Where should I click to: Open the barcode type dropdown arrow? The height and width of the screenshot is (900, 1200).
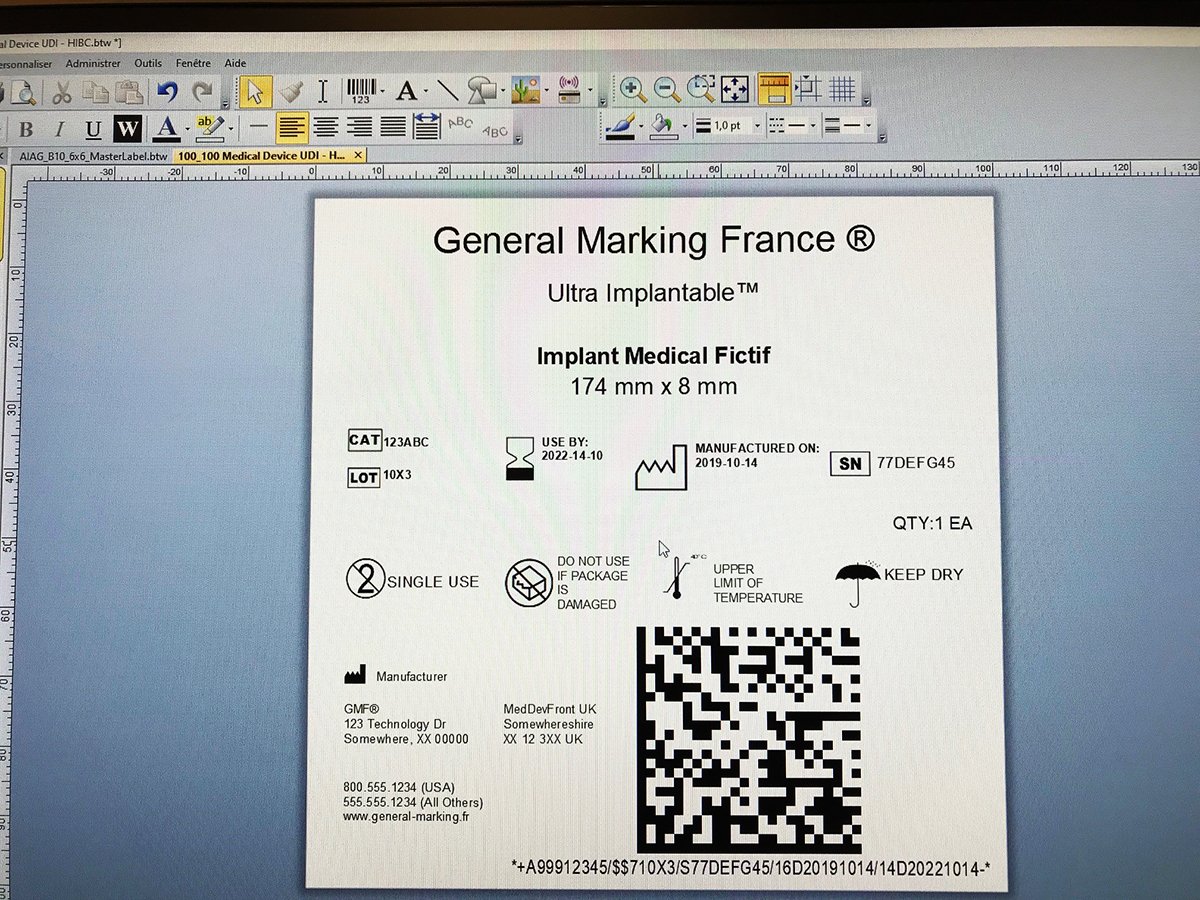(x=383, y=92)
